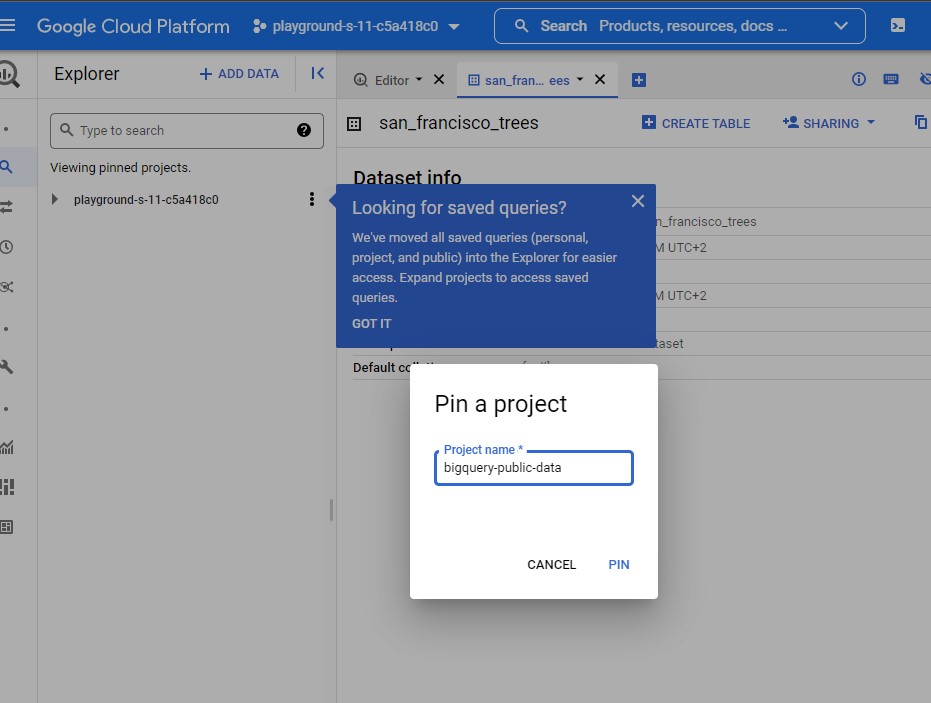931x703 pixels.
Task: Activate Cloud Shell icon
Action: (898, 26)
